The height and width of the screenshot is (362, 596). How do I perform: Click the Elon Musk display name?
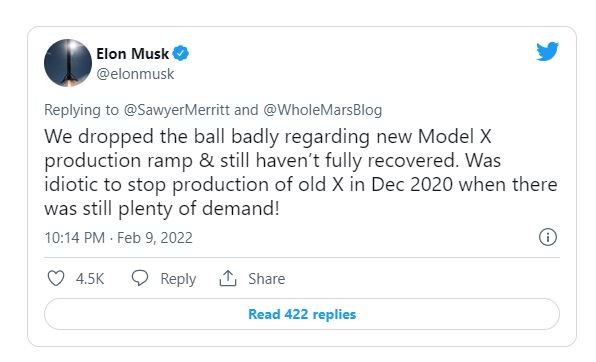click(132, 54)
